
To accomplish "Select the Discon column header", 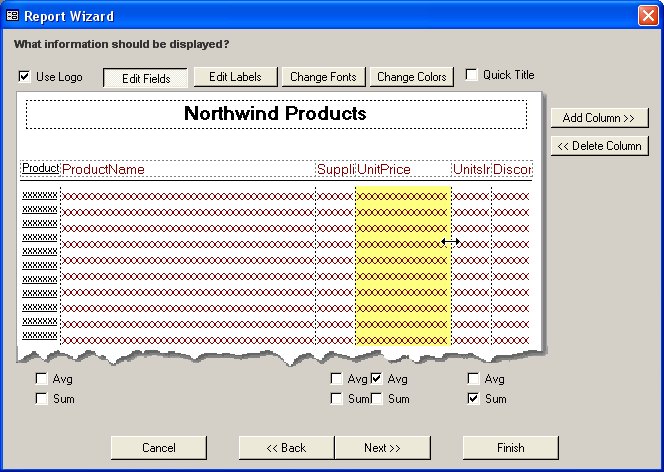I will pos(512,169).
